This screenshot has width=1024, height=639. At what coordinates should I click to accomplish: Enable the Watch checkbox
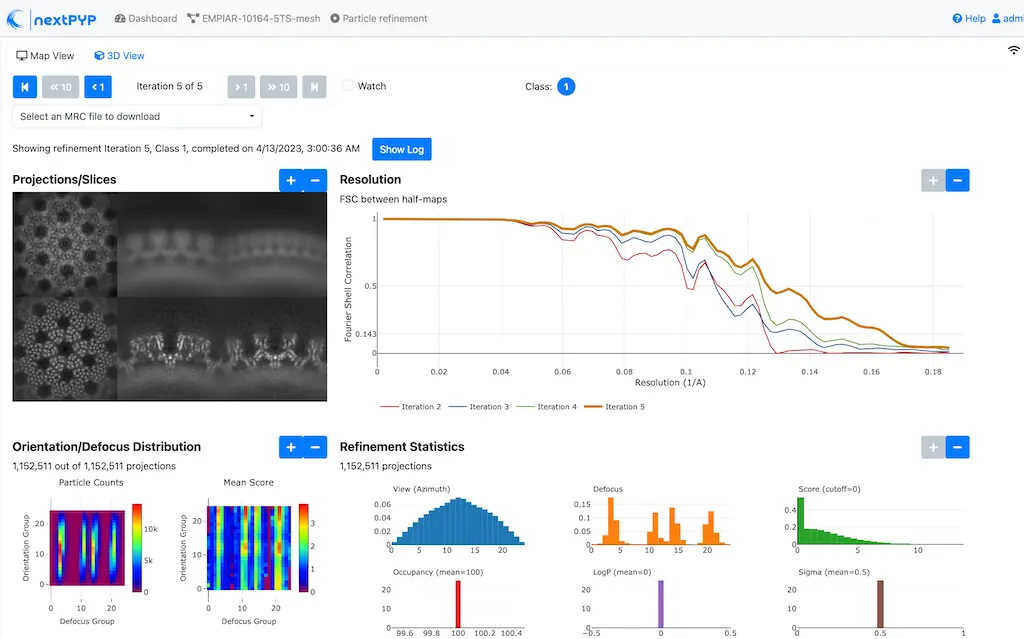348,86
